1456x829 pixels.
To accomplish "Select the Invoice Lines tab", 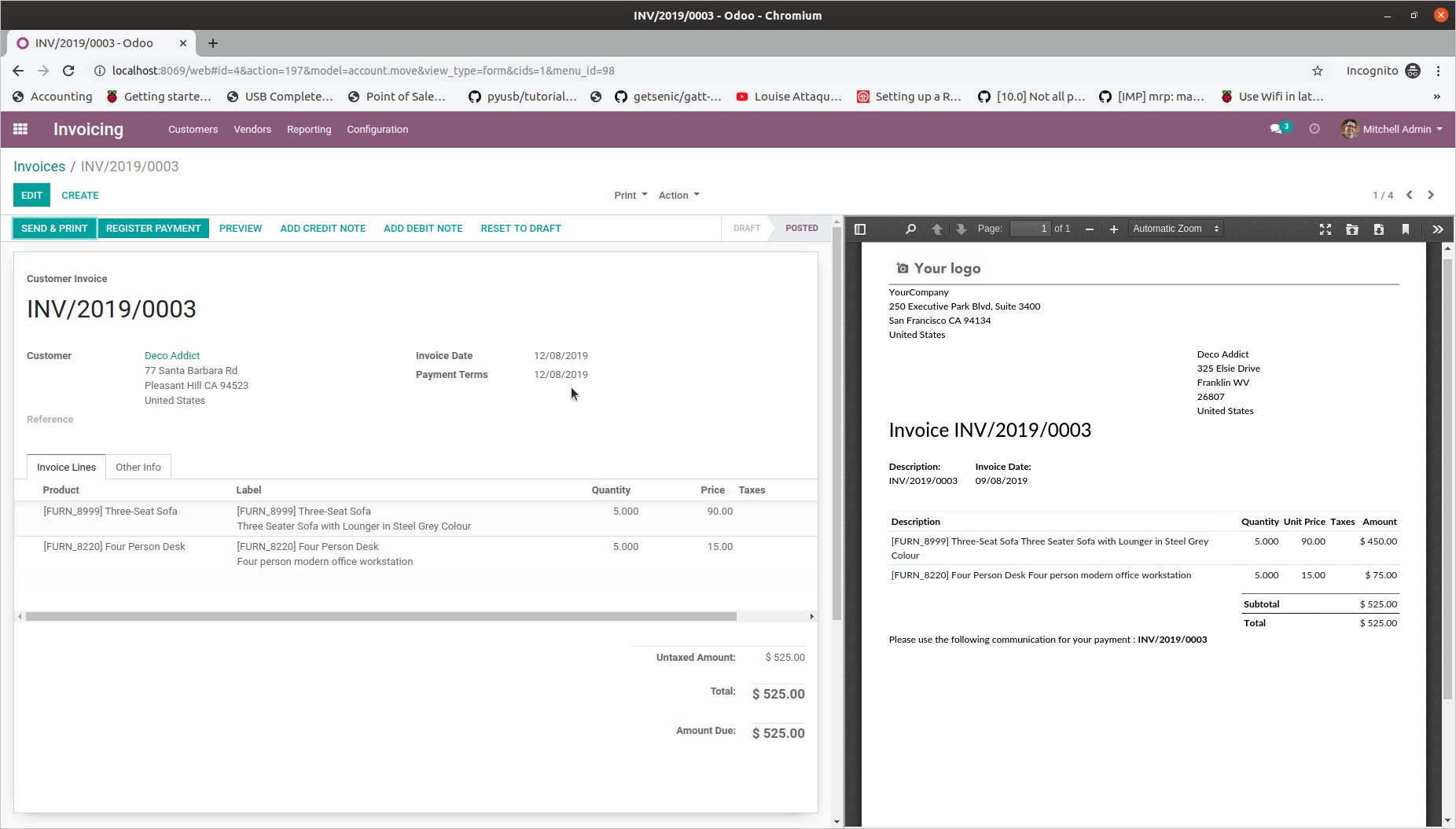I will click(x=66, y=467).
